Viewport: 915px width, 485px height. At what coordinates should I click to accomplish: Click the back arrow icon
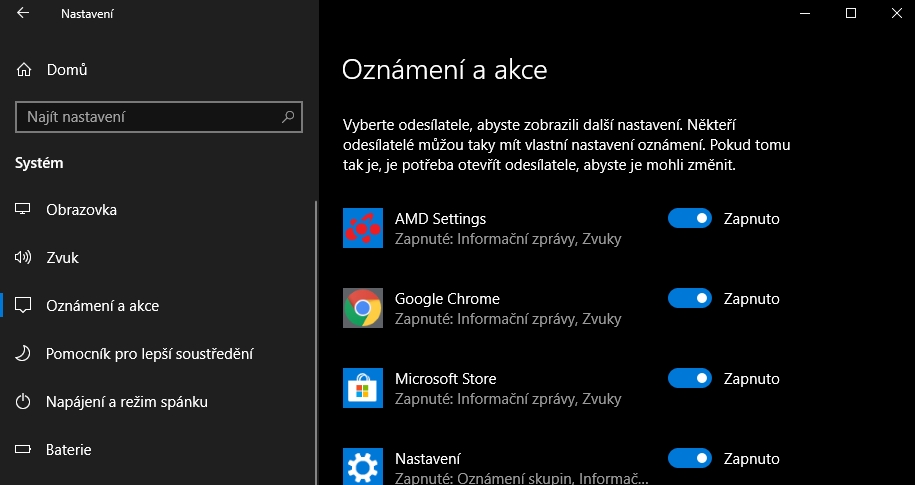click(x=23, y=14)
